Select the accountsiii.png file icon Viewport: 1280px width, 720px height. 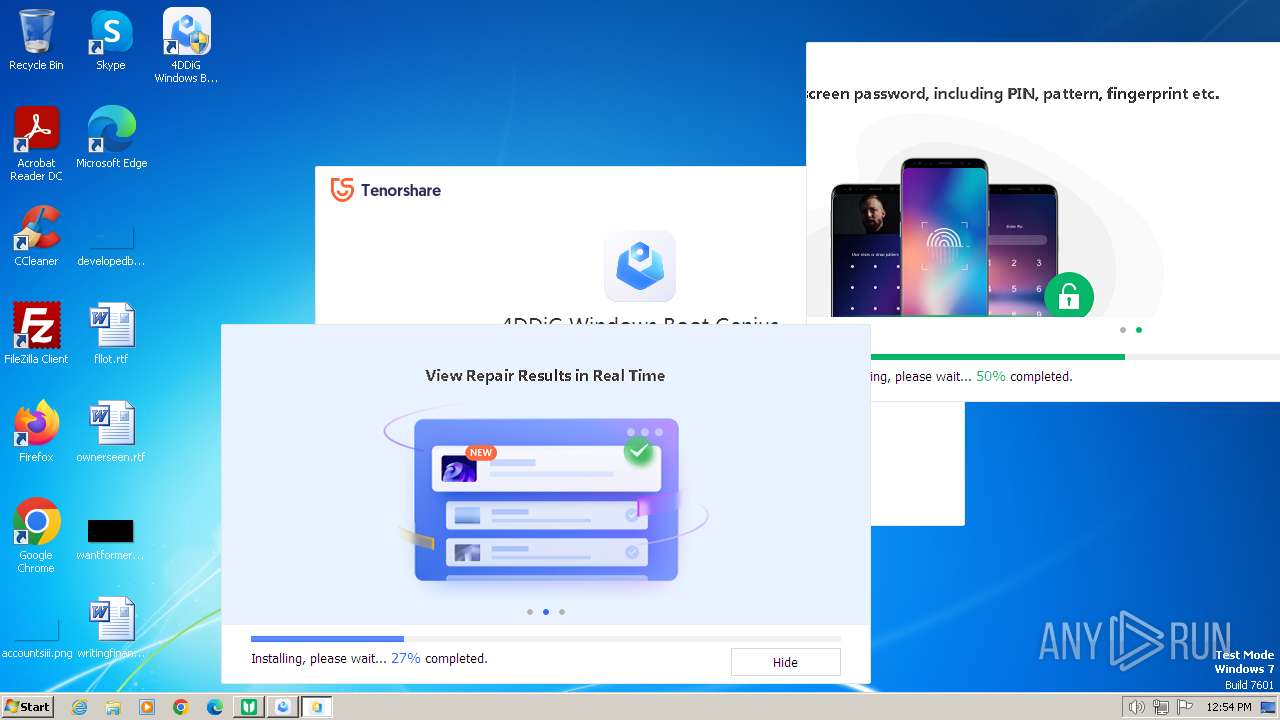point(37,636)
